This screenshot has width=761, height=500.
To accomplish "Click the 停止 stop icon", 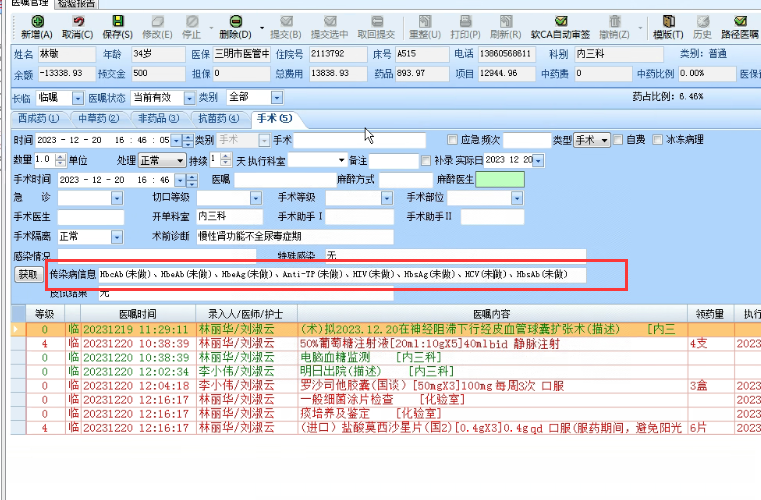I will [192, 21].
